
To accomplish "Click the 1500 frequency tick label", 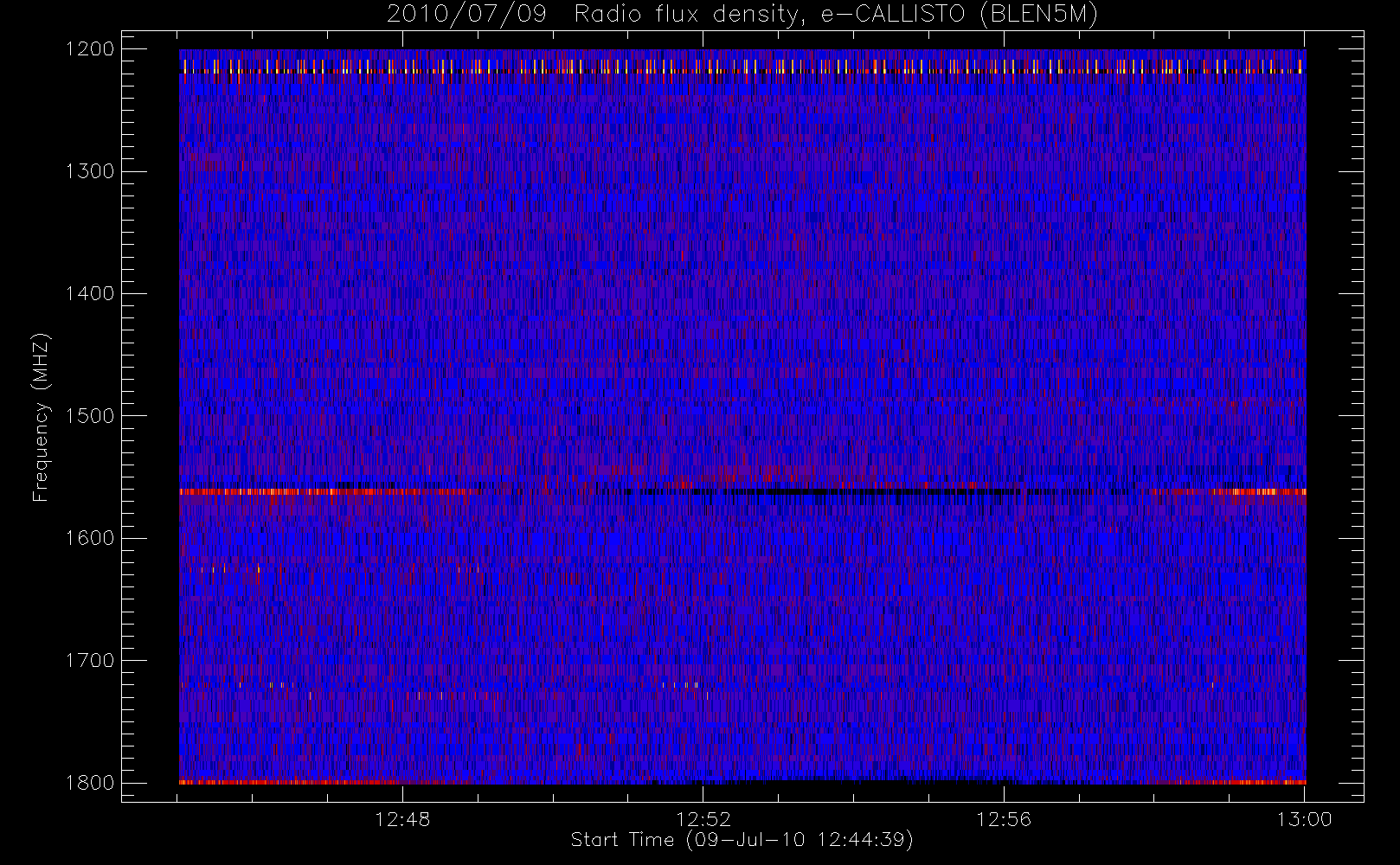I will pyautogui.click(x=90, y=416).
